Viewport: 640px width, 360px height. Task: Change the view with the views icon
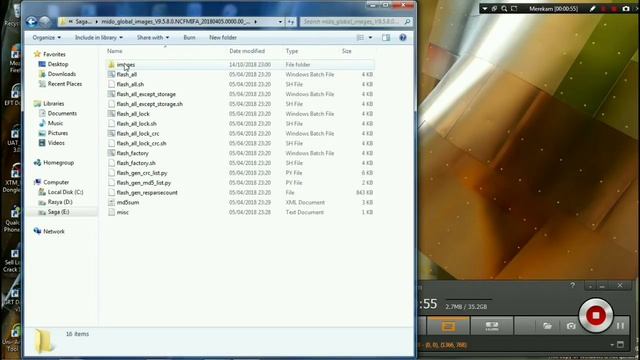click(x=360, y=38)
